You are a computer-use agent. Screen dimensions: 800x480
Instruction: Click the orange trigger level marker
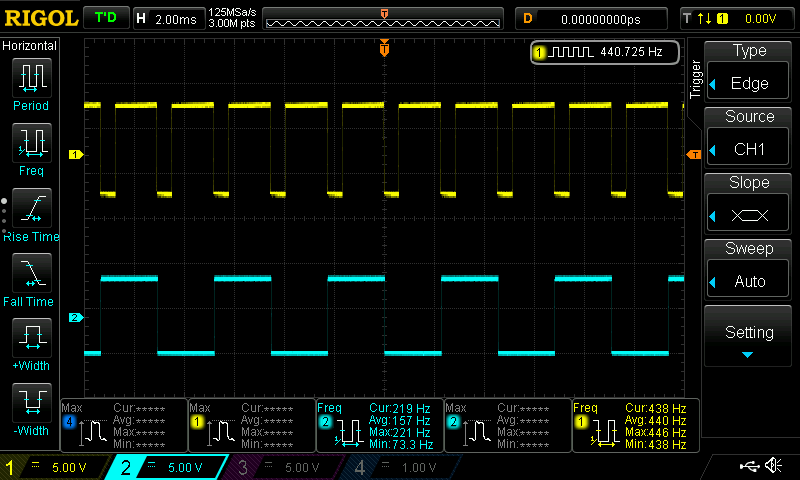(x=693, y=154)
